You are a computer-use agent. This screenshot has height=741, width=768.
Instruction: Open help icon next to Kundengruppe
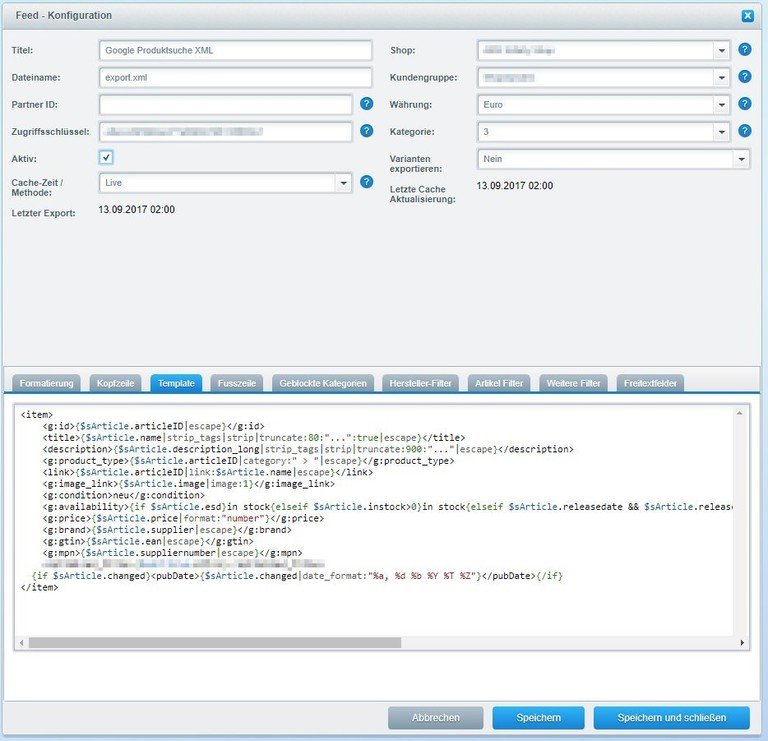click(744, 76)
